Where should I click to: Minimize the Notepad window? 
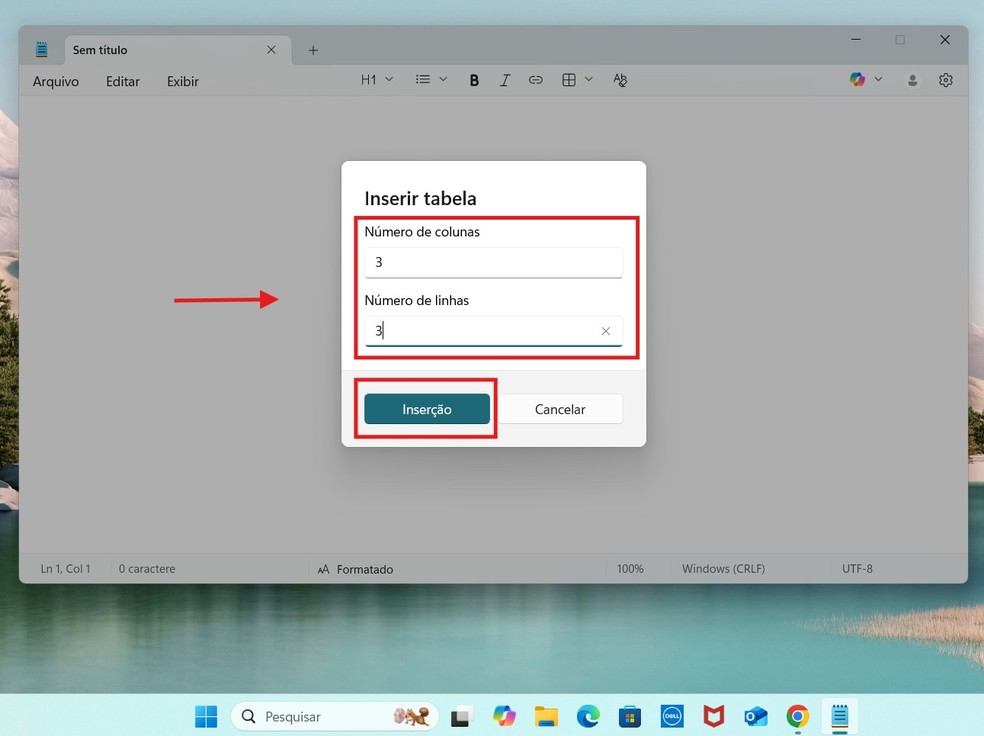click(855, 40)
